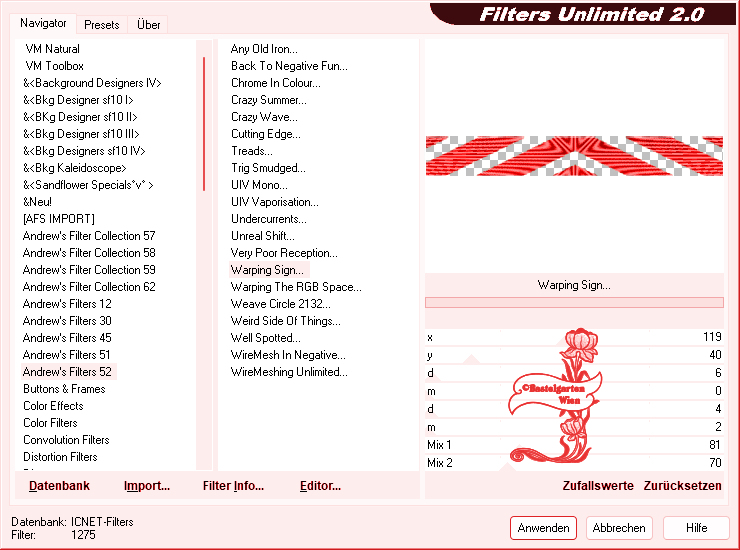Choose Very Poor Reception... filter

click(x=284, y=253)
